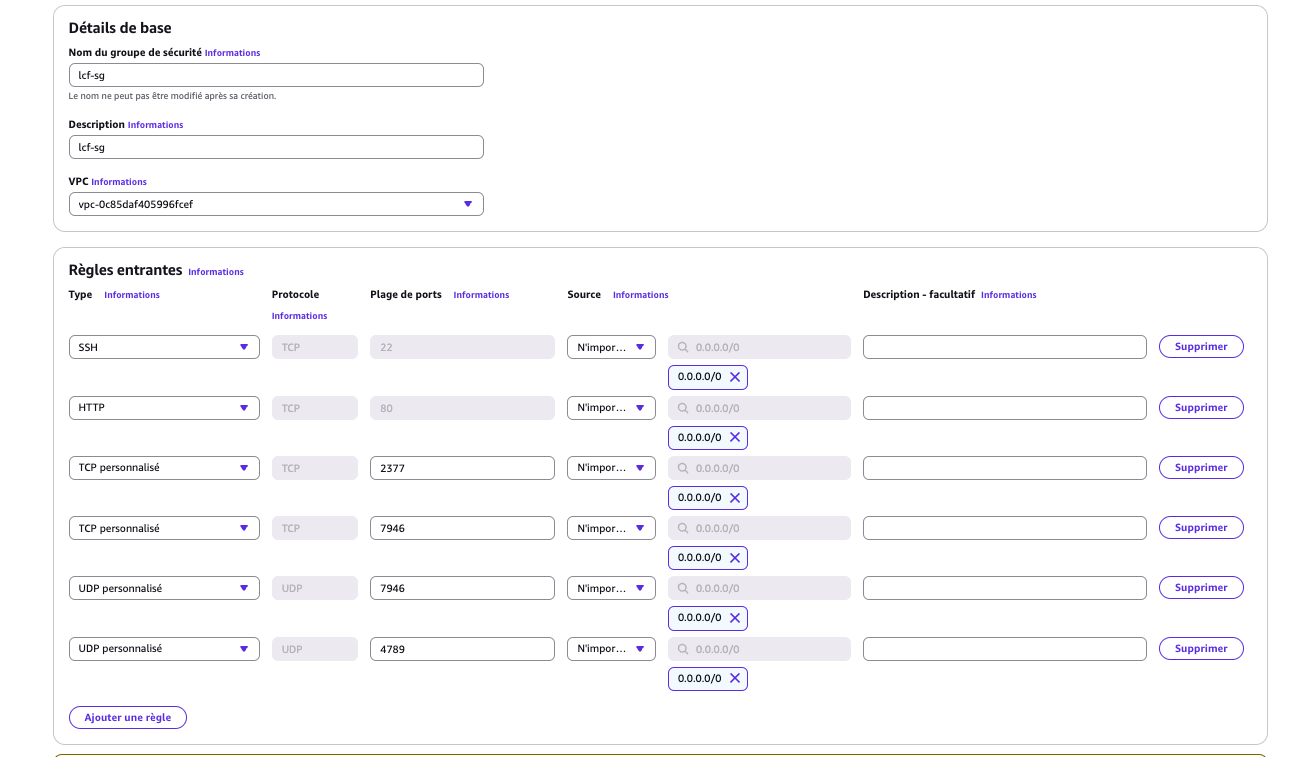1297x757 pixels.
Task: Remove 0.0.0.0/0 chip from HTTP rule
Action: coord(735,438)
